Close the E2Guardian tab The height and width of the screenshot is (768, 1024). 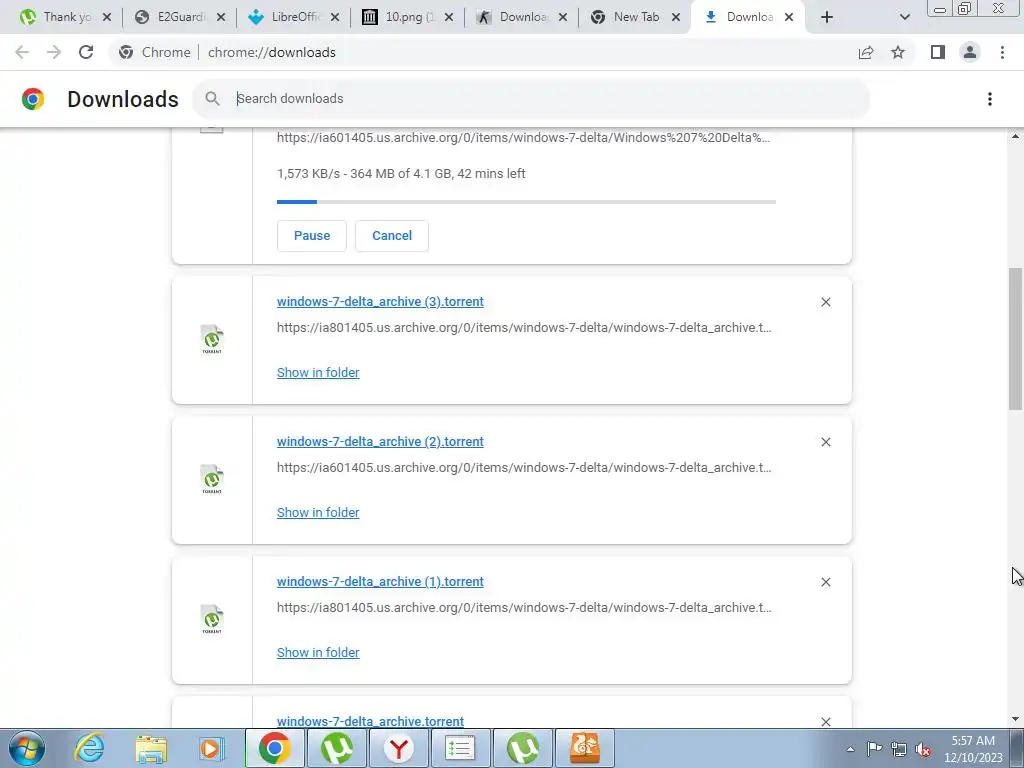[221, 17]
